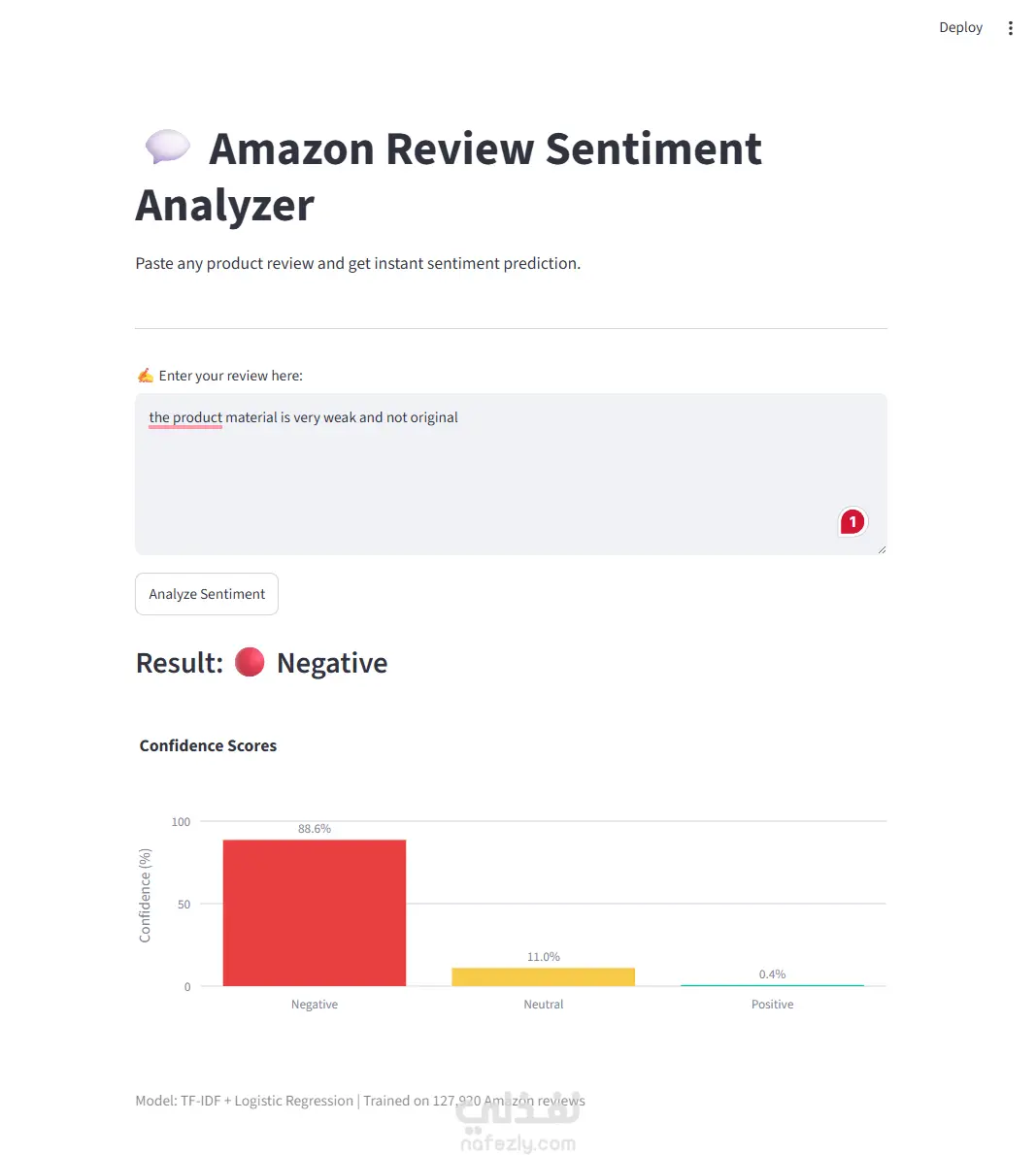
Task: Click the Neutral x-axis label
Action: coord(543,1004)
